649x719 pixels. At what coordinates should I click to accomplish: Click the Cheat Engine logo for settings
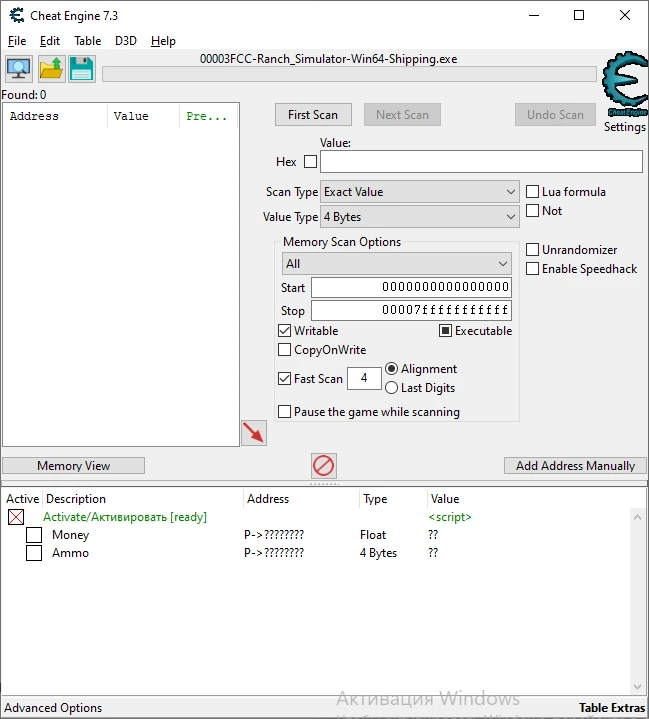tap(625, 84)
